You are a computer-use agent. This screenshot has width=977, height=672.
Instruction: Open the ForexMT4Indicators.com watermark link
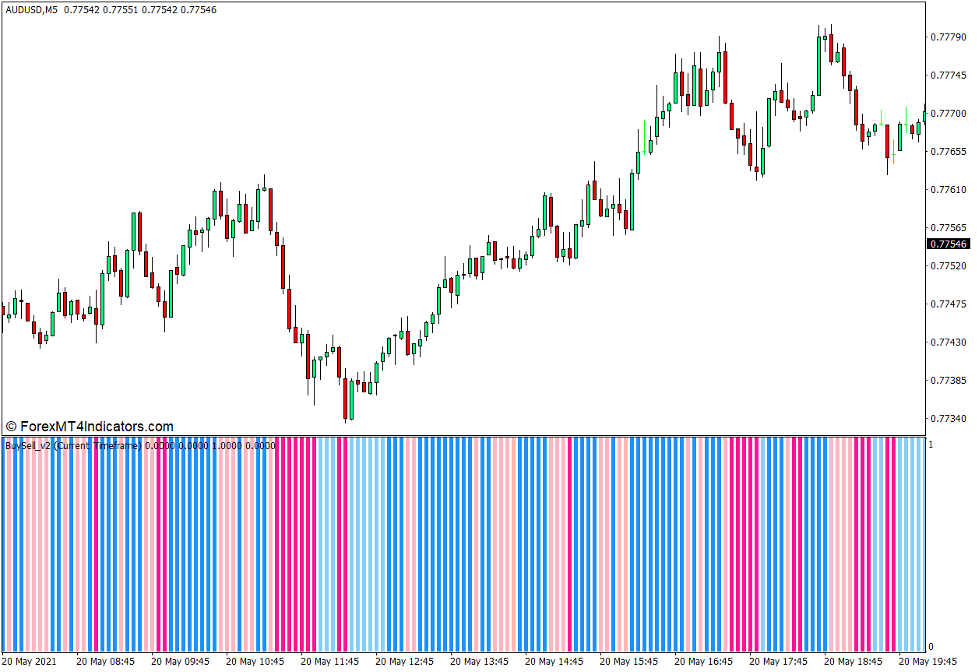89,426
